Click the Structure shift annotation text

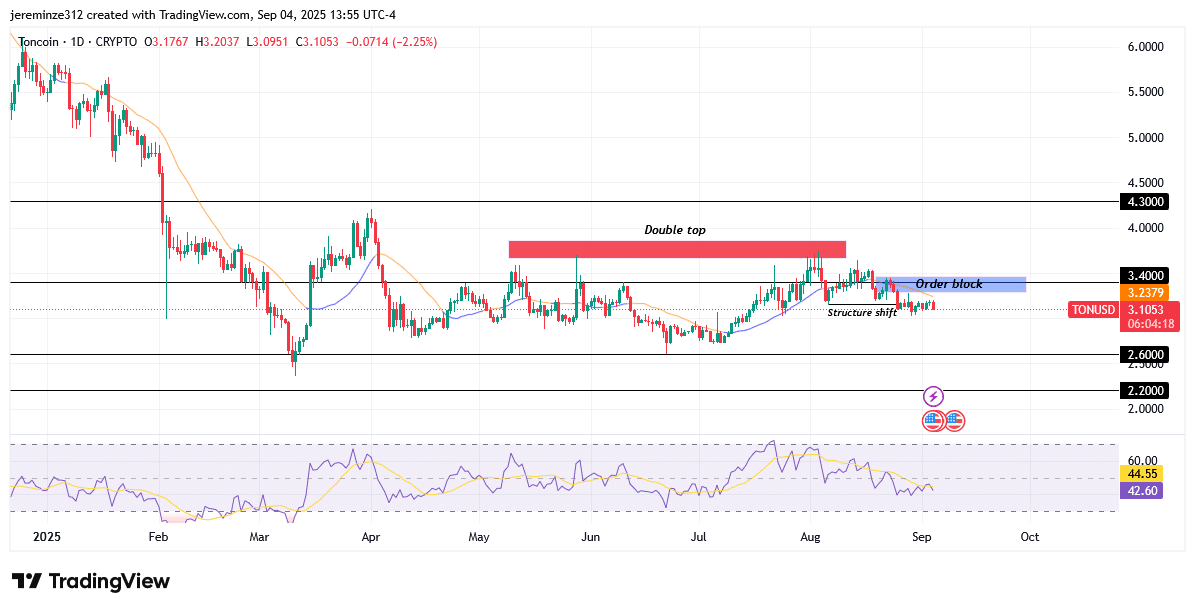[x=862, y=312]
